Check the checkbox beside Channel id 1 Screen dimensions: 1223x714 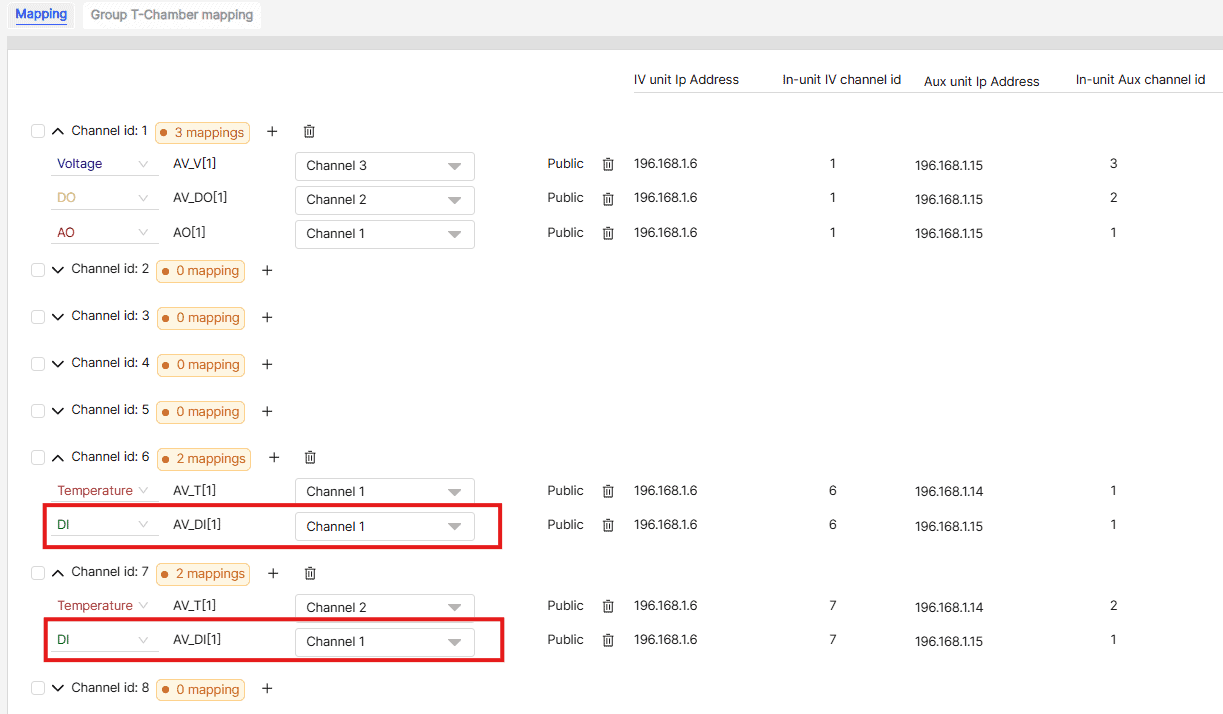coord(37,130)
